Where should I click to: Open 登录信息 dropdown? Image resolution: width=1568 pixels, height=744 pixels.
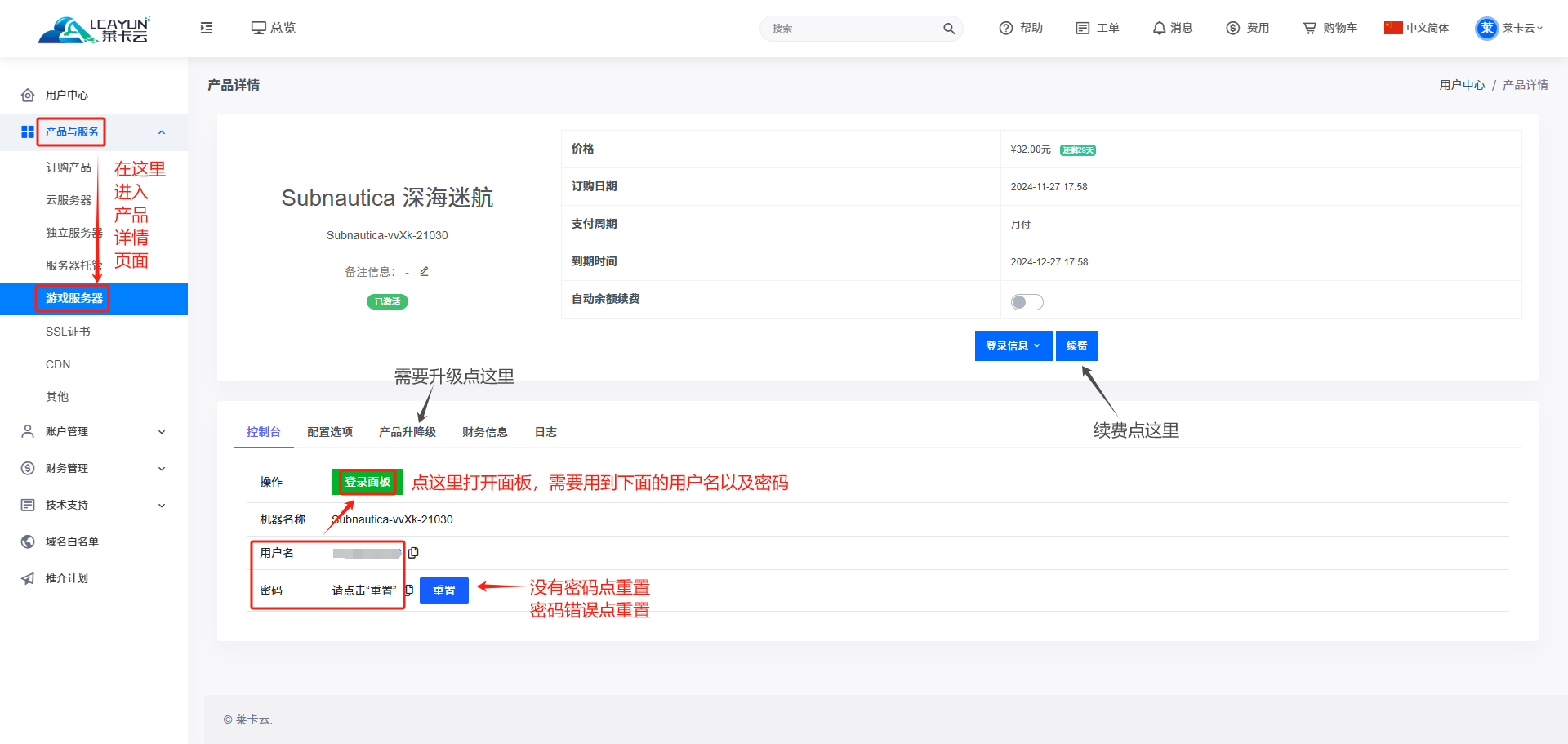1013,345
